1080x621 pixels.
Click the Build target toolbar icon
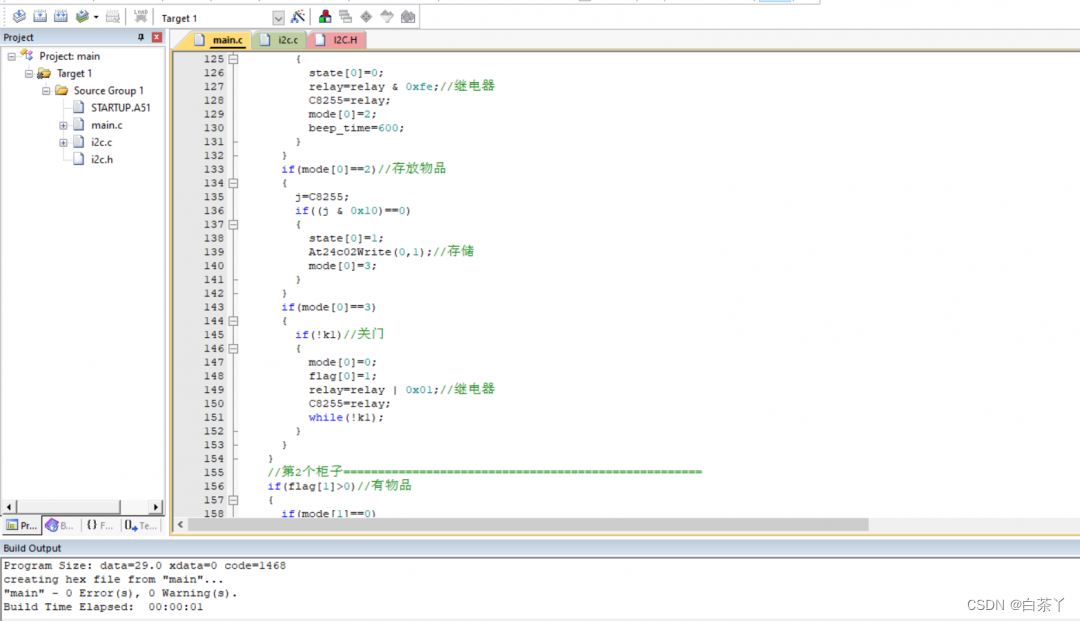coord(40,17)
